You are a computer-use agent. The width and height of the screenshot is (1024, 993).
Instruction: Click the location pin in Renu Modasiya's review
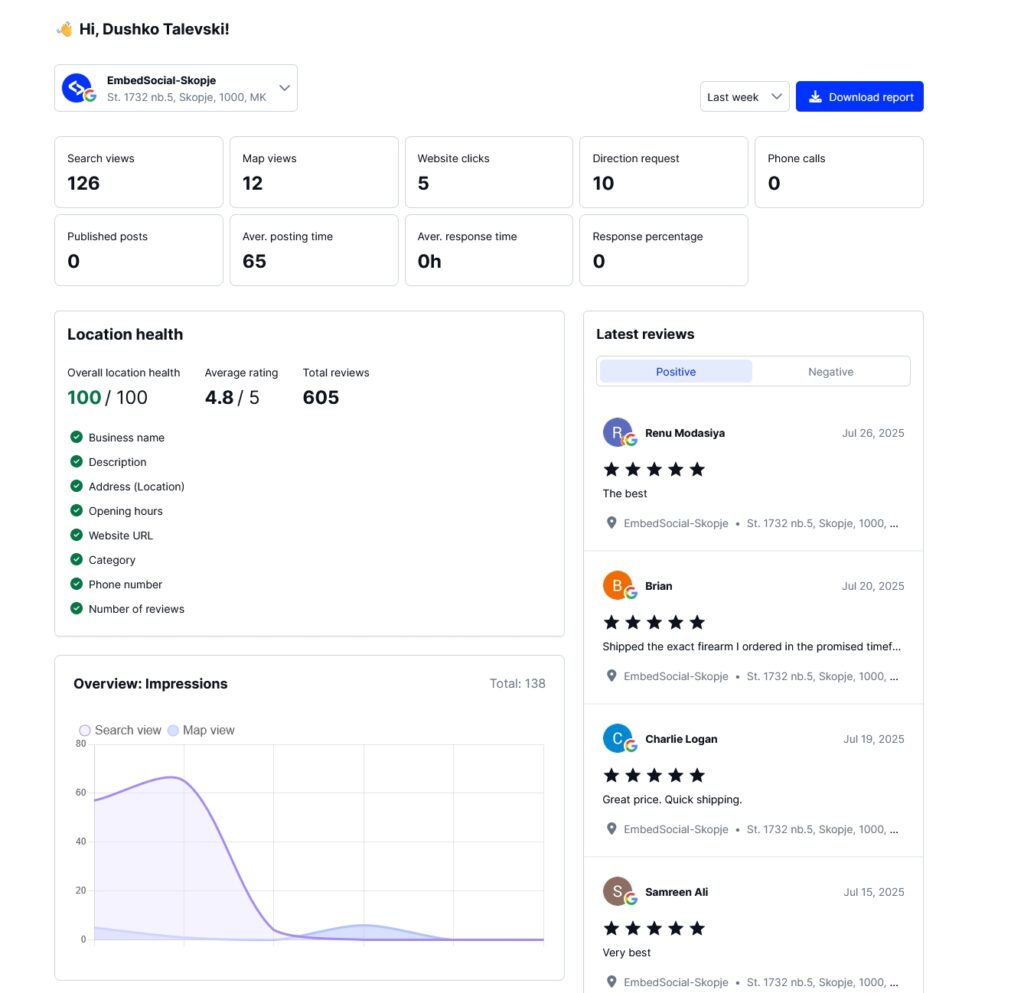click(x=611, y=523)
